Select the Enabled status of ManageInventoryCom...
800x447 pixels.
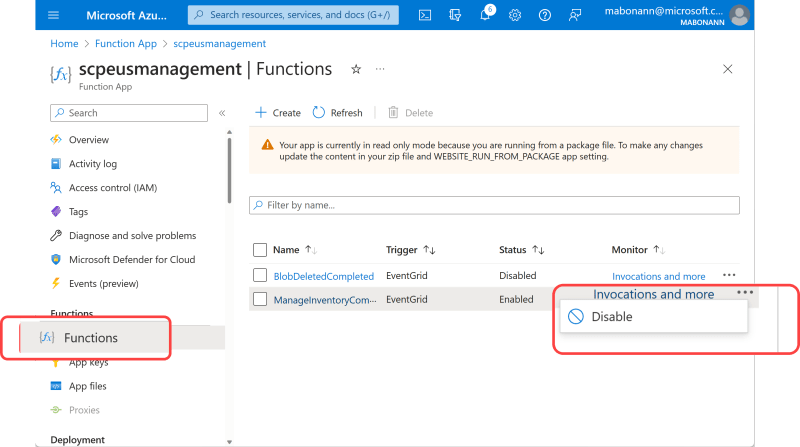516,300
